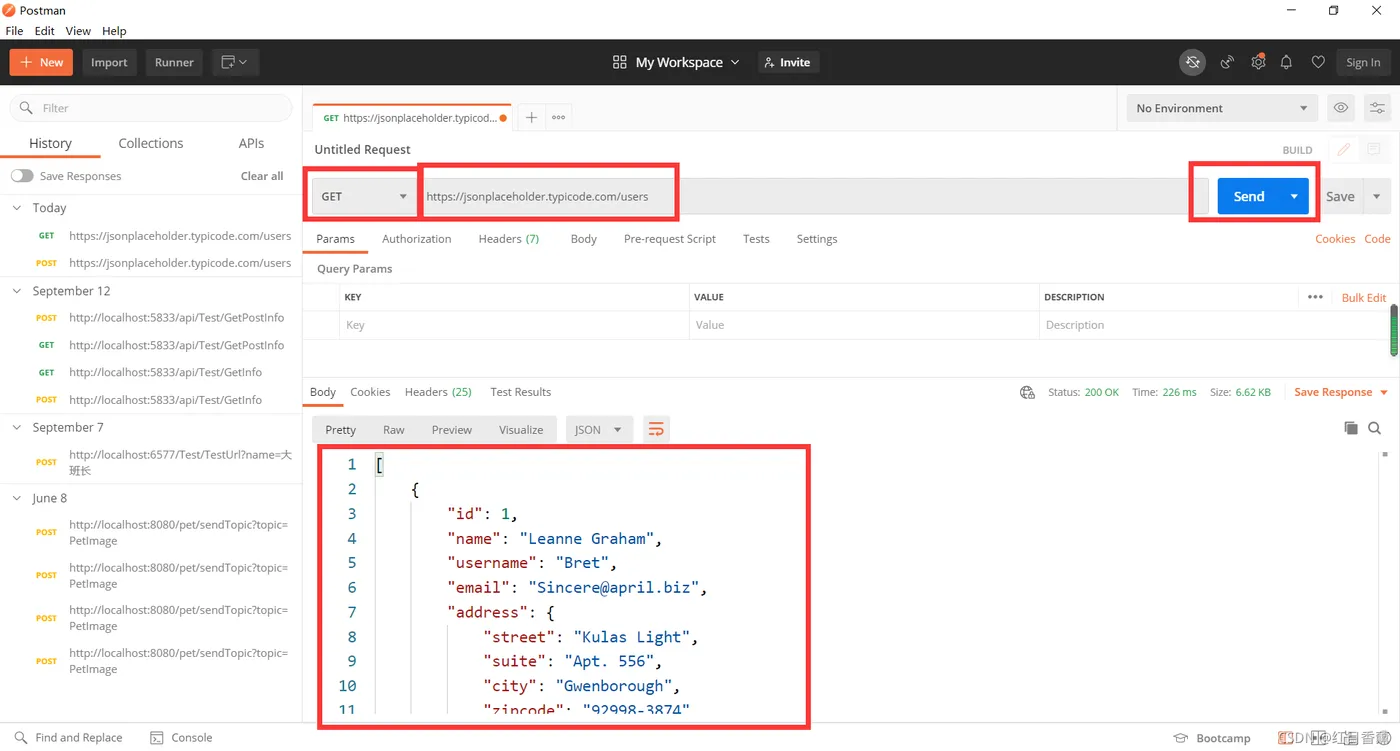Switch response view to Raw
1400x751 pixels.
click(x=394, y=429)
